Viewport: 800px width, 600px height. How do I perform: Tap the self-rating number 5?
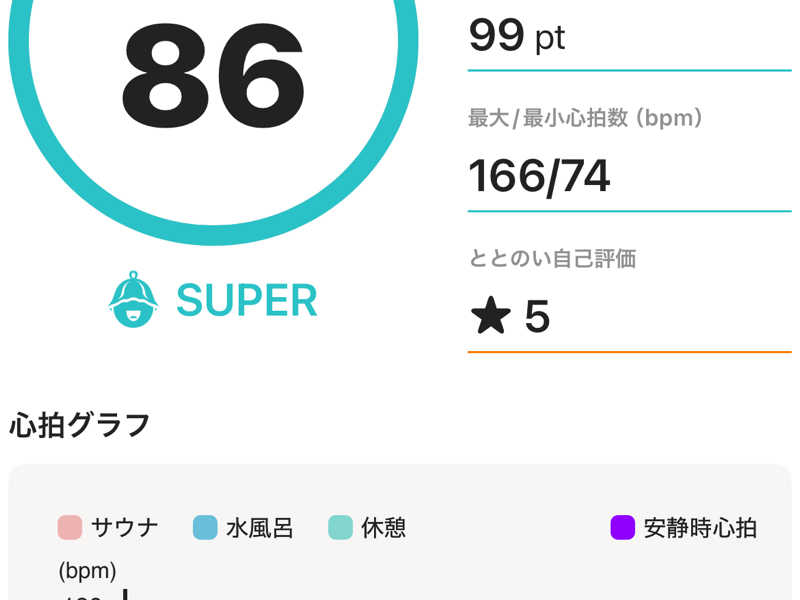(537, 316)
